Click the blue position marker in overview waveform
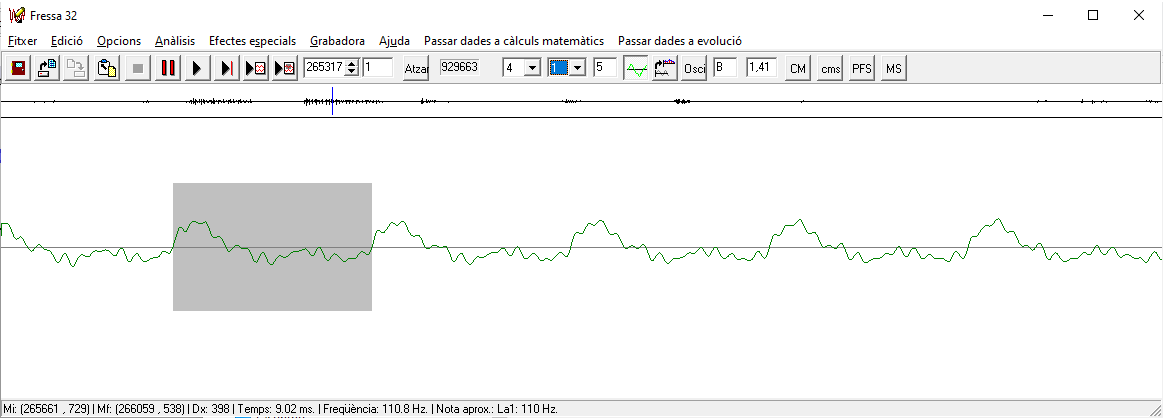The height and width of the screenshot is (418, 1163). [332, 101]
